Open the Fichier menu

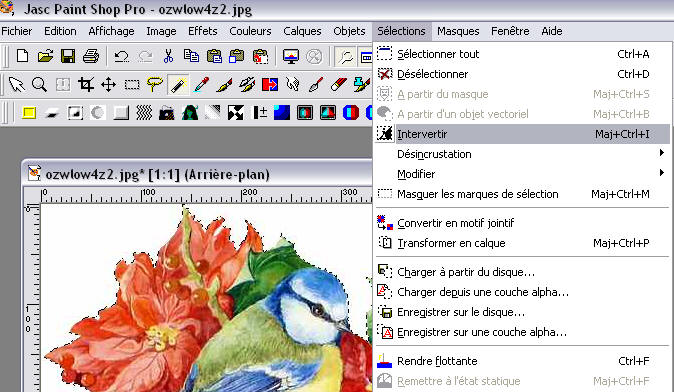click(x=17, y=31)
